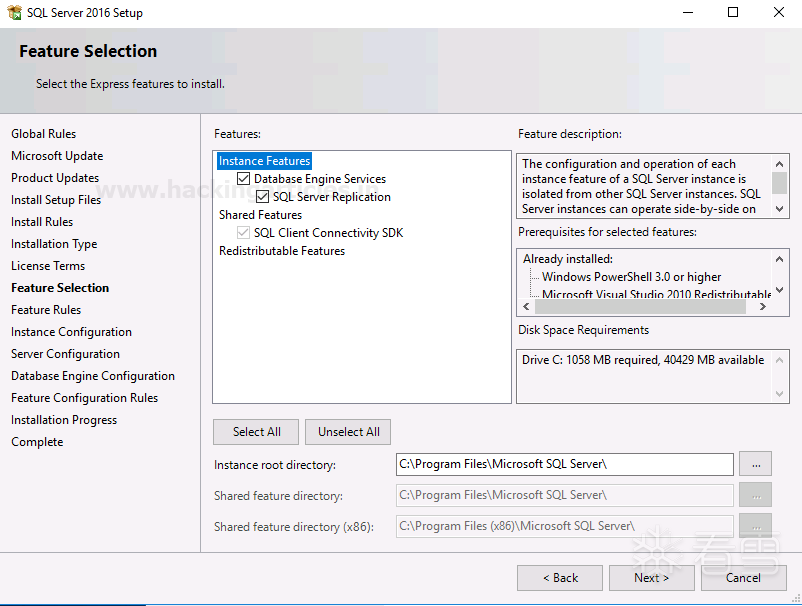The width and height of the screenshot is (802, 606).
Task: Focus the Instance root directory field
Action: pos(565,464)
